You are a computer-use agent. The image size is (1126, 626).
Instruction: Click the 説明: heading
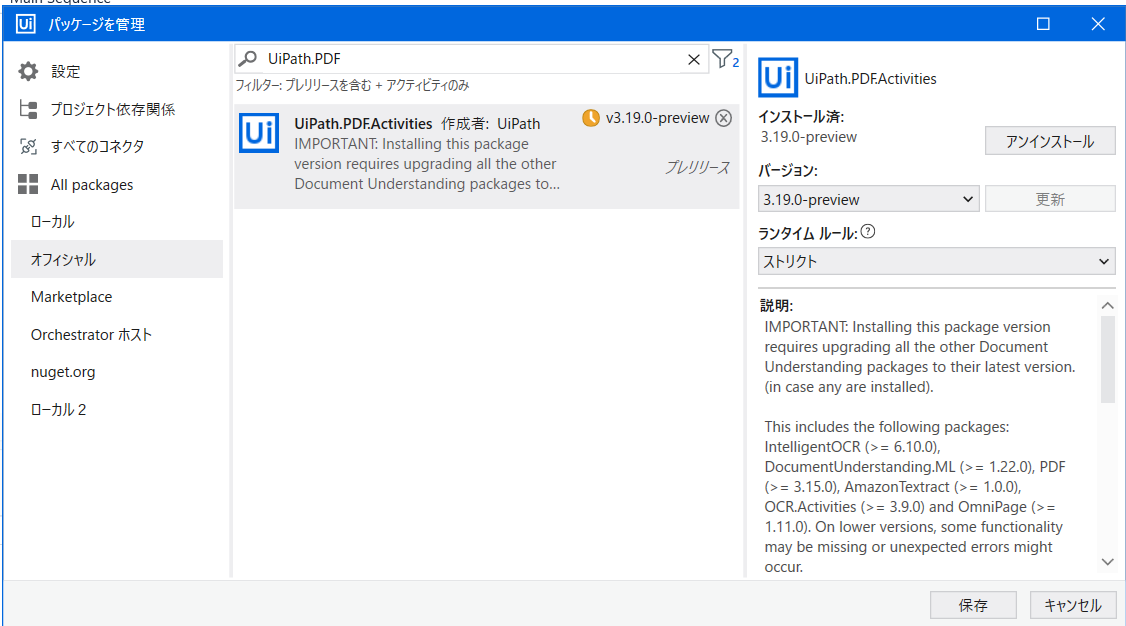point(776,305)
